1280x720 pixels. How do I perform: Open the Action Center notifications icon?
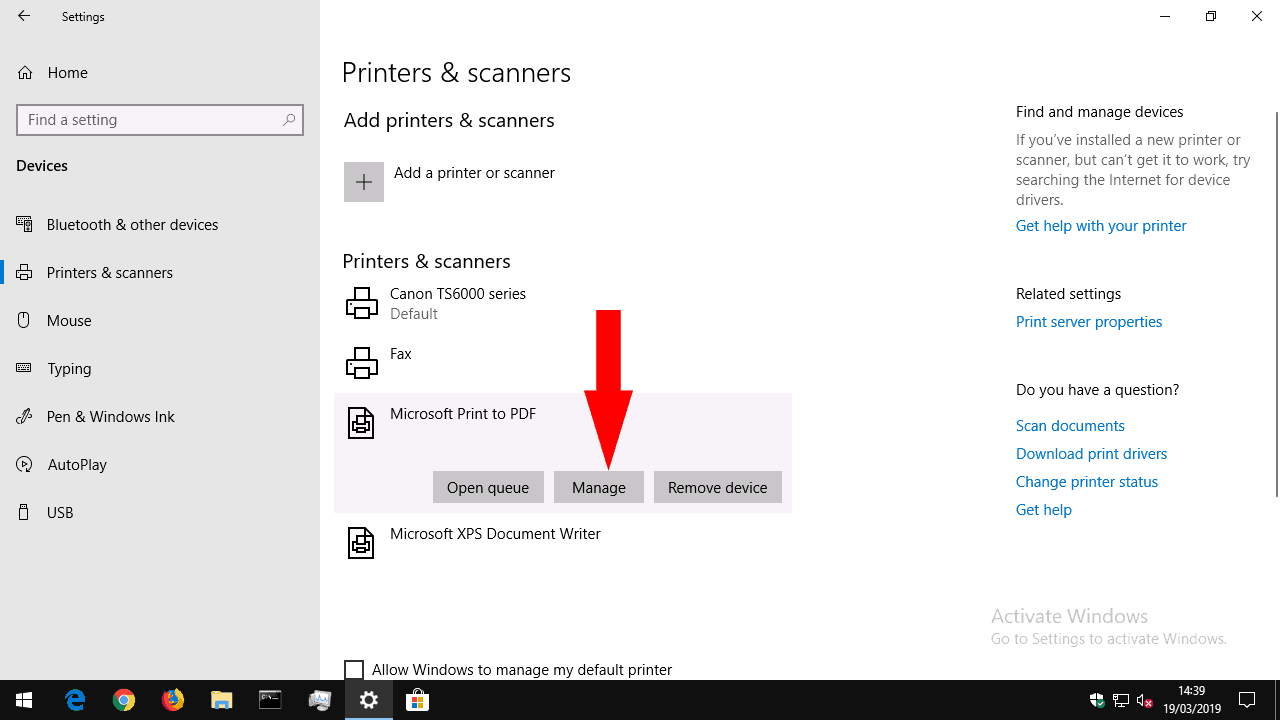point(1247,700)
